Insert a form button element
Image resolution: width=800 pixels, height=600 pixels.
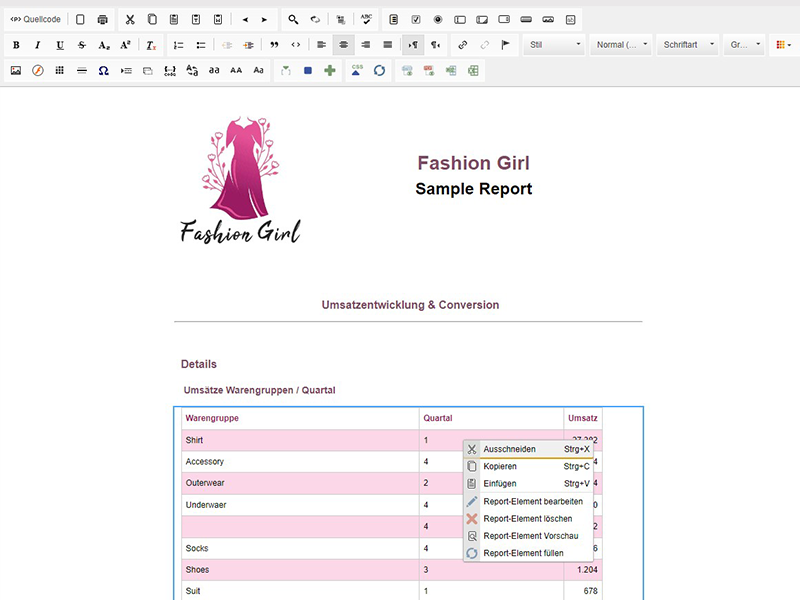coord(526,19)
